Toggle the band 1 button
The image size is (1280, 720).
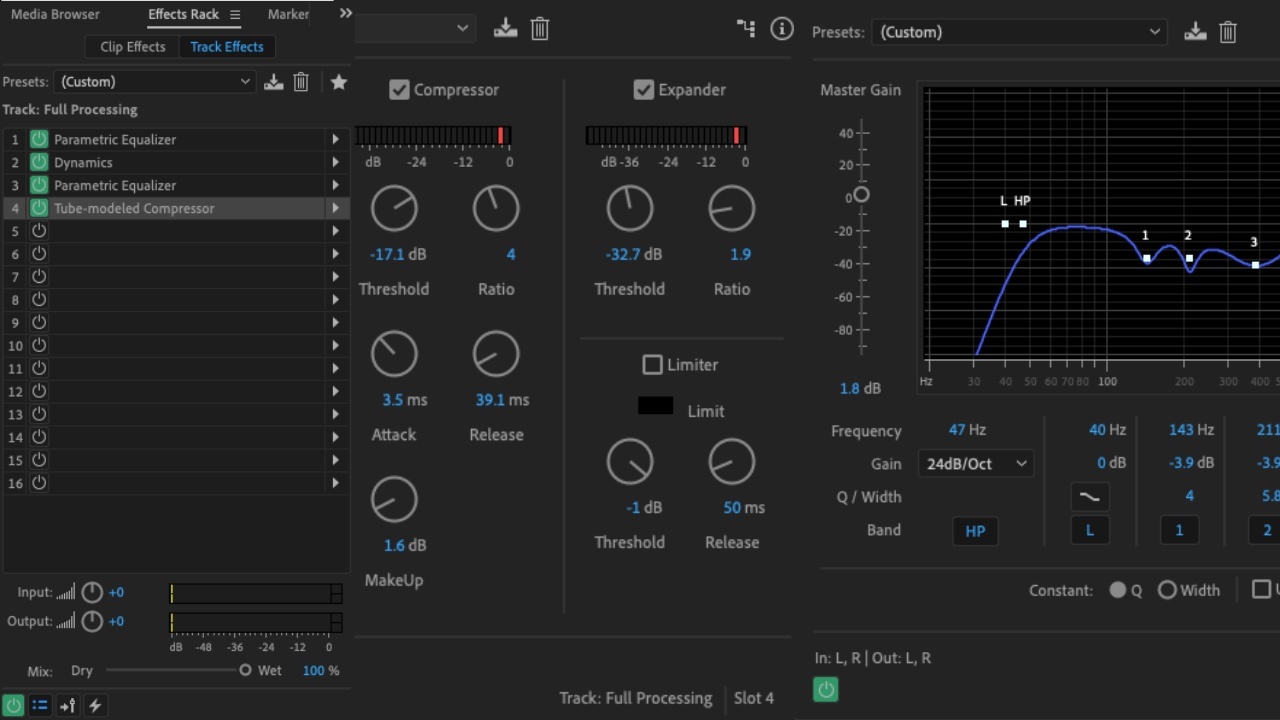coord(1179,531)
